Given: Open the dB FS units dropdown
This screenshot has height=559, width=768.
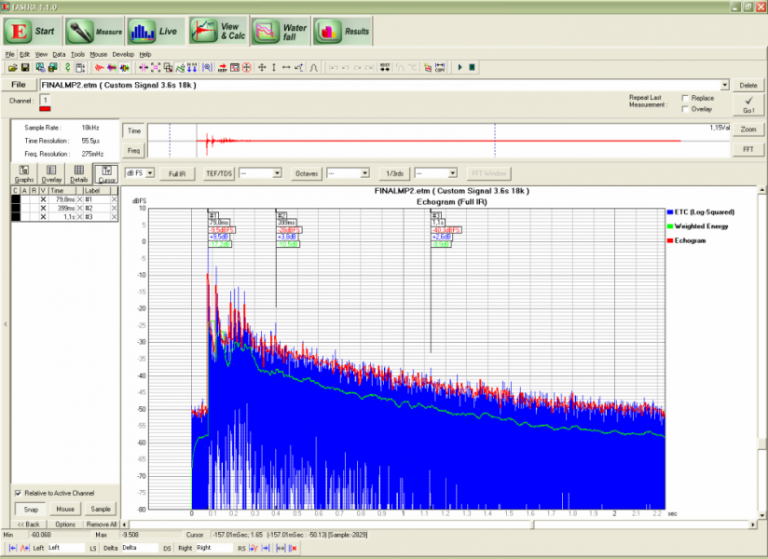Looking at the screenshot, I should (x=151, y=173).
